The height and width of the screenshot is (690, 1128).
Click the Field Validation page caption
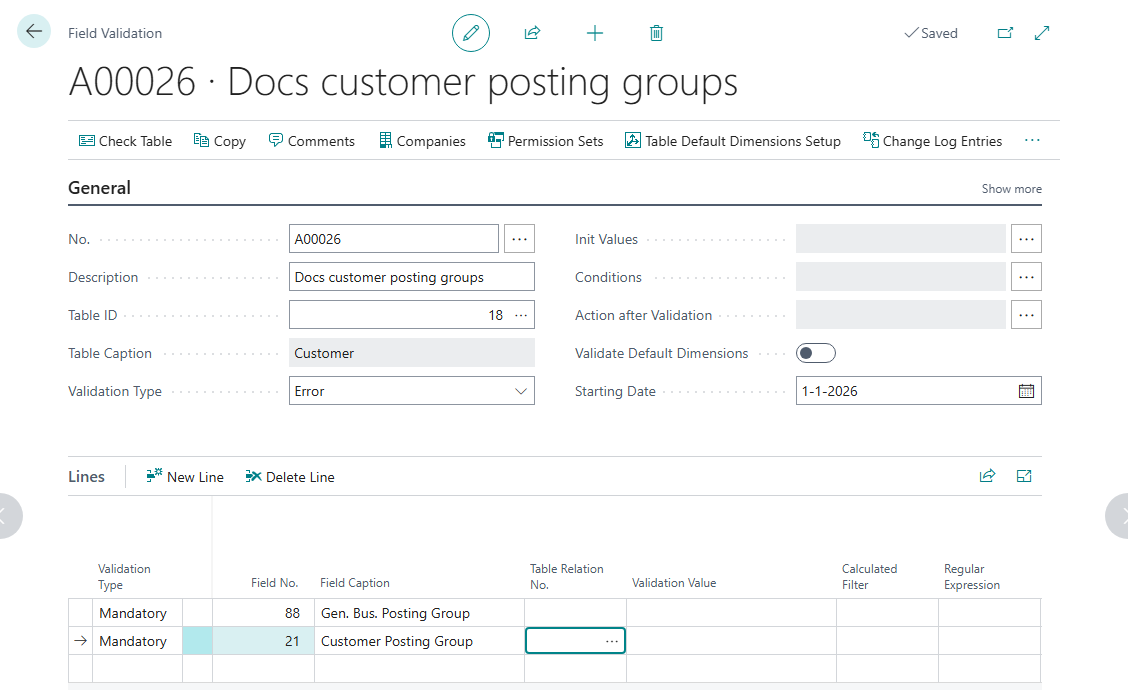click(x=115, y=33)
